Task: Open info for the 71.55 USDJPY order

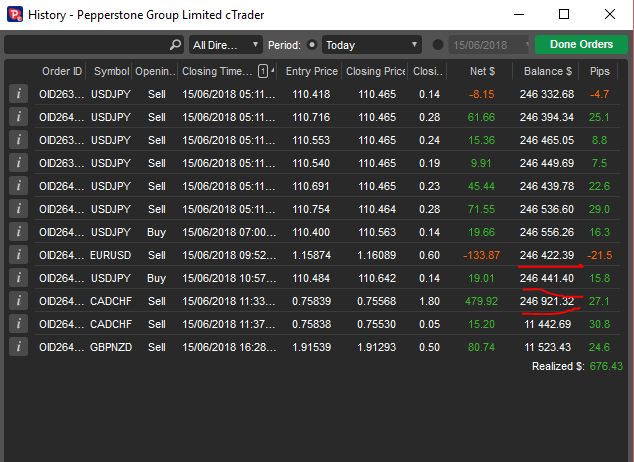Action: click(x=19, y=209)
